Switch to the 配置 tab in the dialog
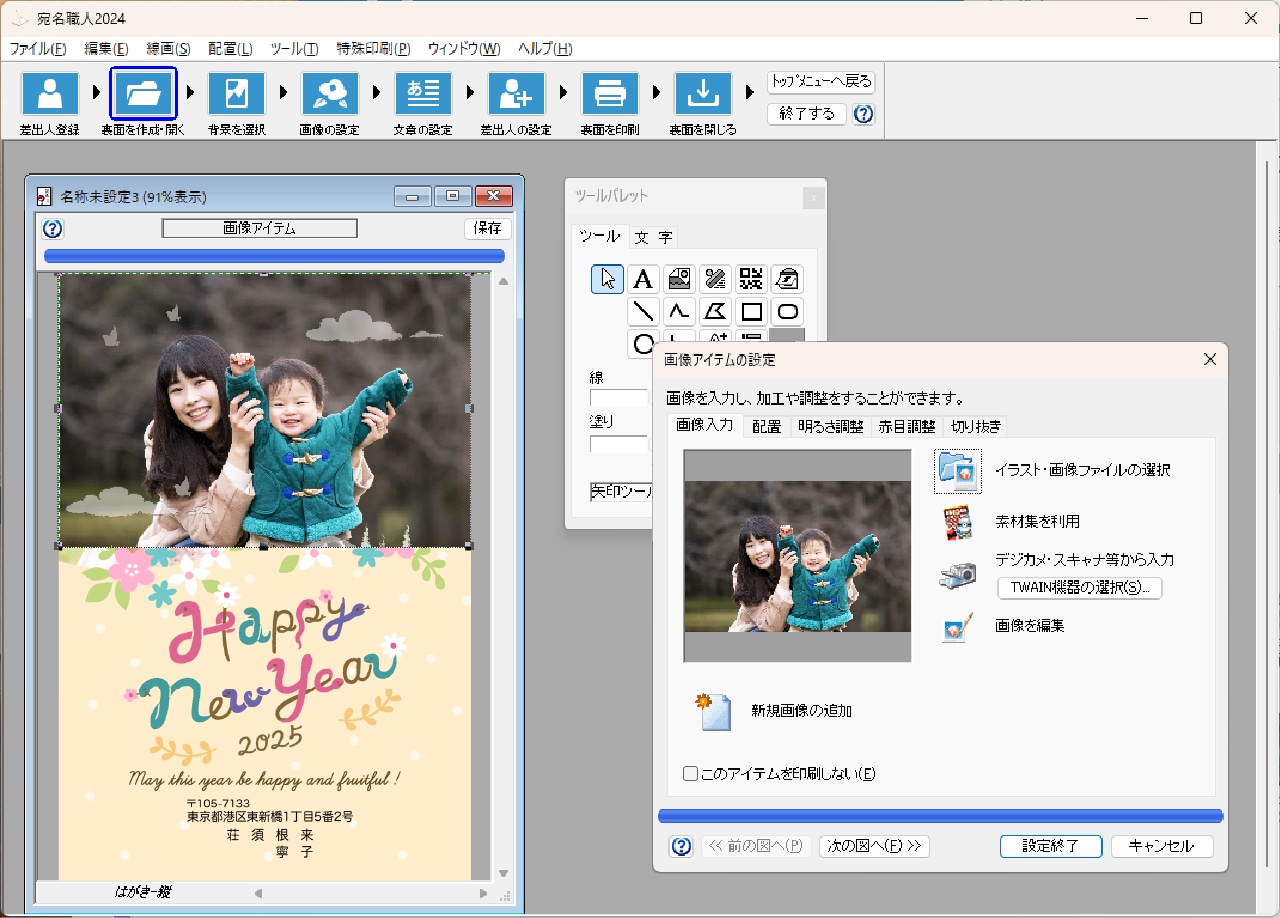The width and height of the screenshot is (1280, 918). pos(767,426)
